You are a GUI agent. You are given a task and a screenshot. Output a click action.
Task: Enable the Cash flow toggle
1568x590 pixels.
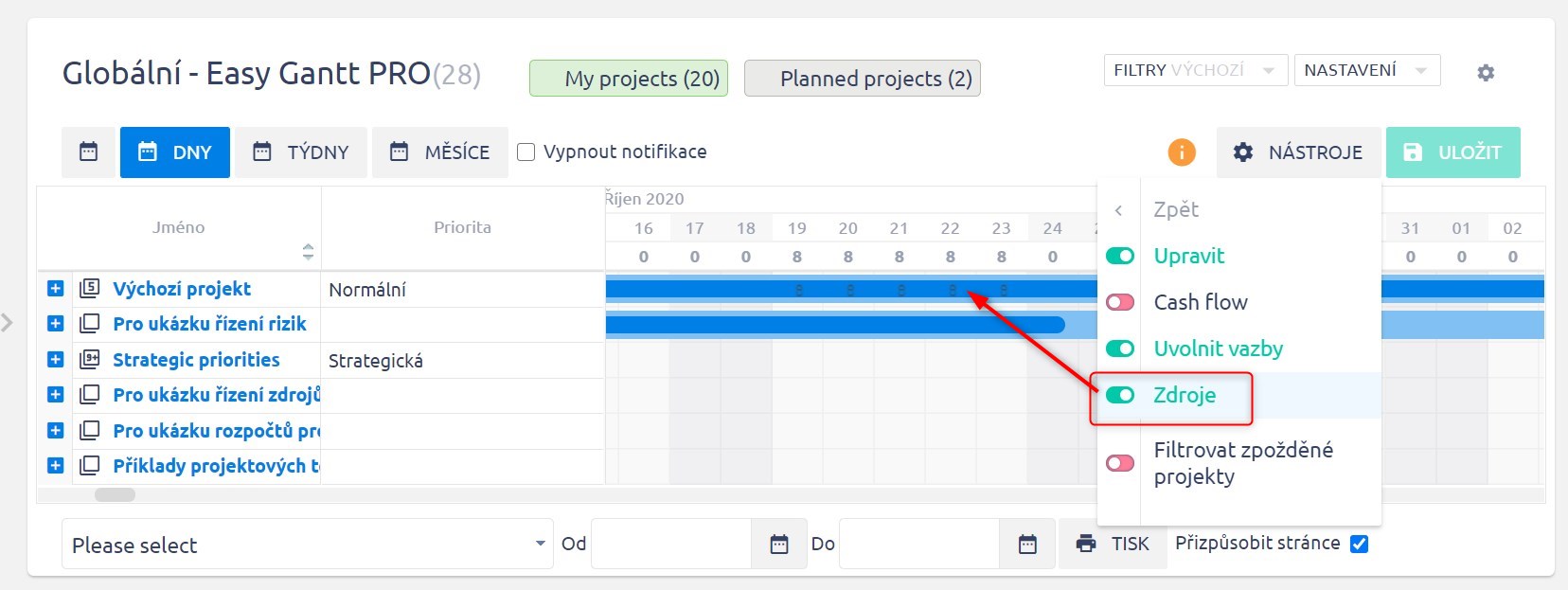(x=1120, y=302)
